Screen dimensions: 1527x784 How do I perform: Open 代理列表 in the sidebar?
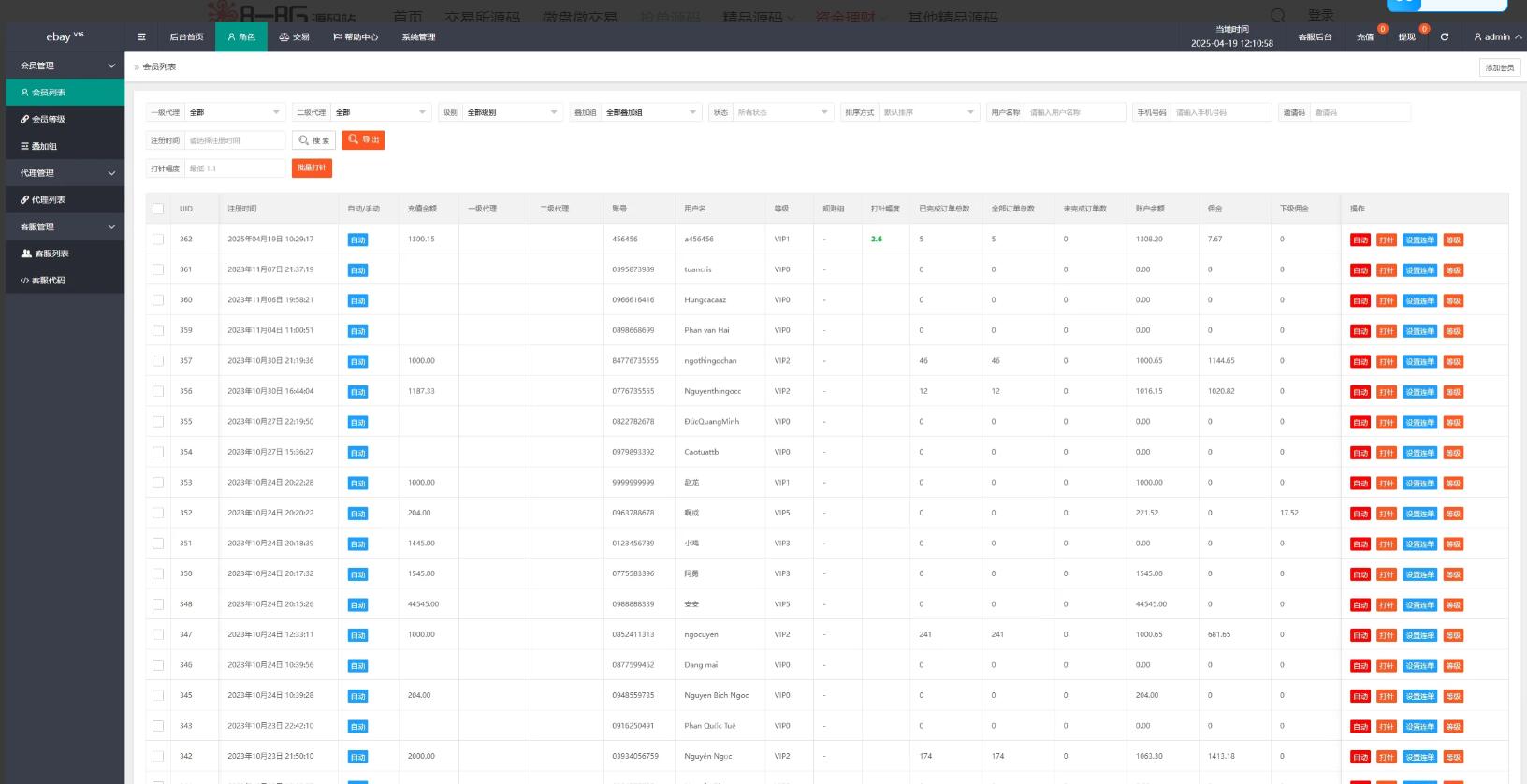tap(65, 200)
